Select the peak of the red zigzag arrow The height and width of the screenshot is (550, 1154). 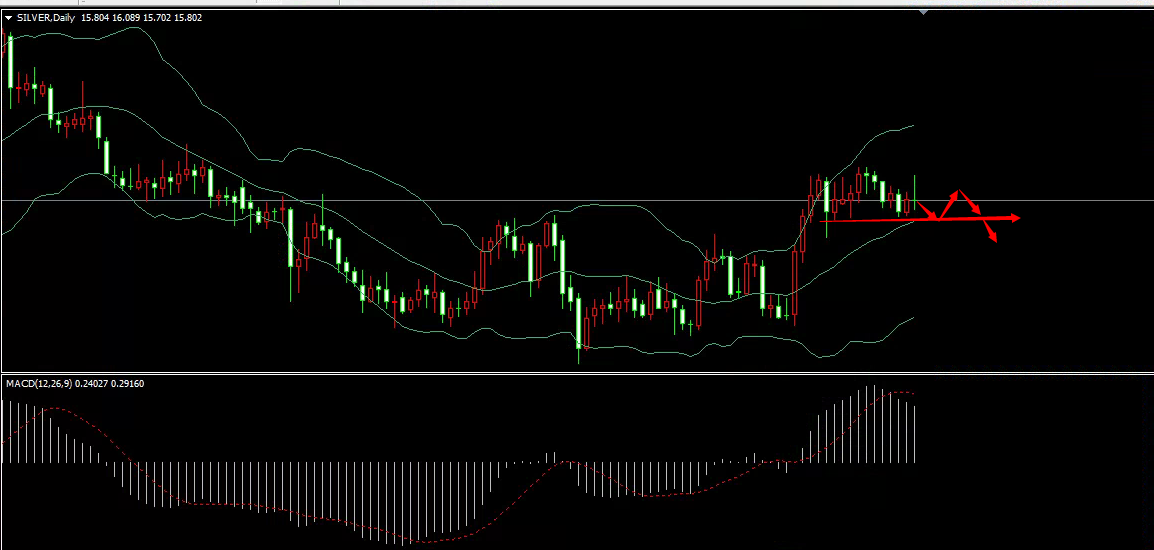click(x=958, y=191)
